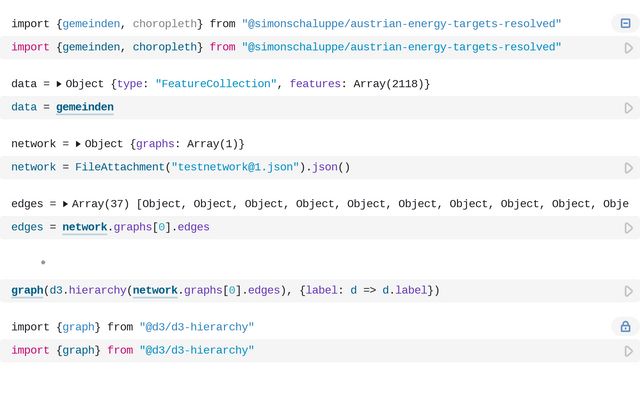Run the import gemeinden cell

click(x=628, y=47)
